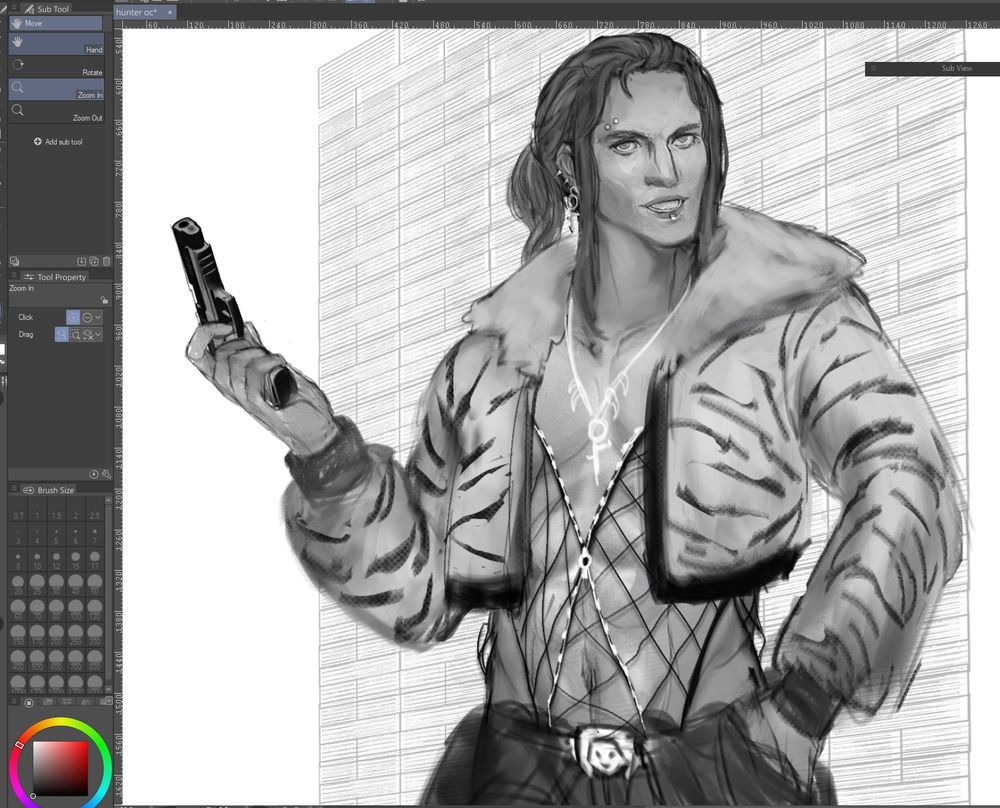Pick bright red in the color square
Image resolution: width=1000 pixels, height=808 pixels.
point(86,744)
